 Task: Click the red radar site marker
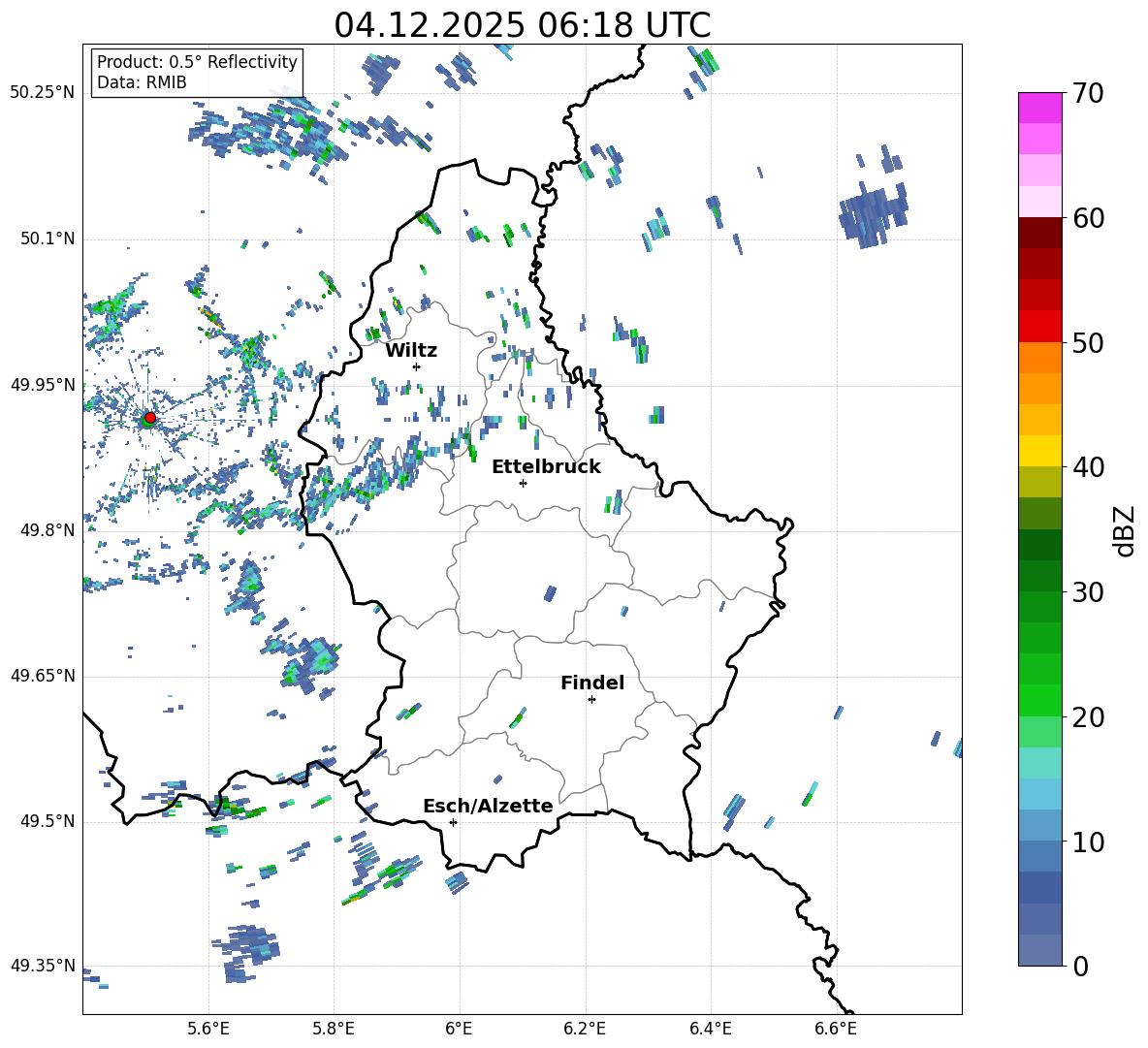click(149, 418)
